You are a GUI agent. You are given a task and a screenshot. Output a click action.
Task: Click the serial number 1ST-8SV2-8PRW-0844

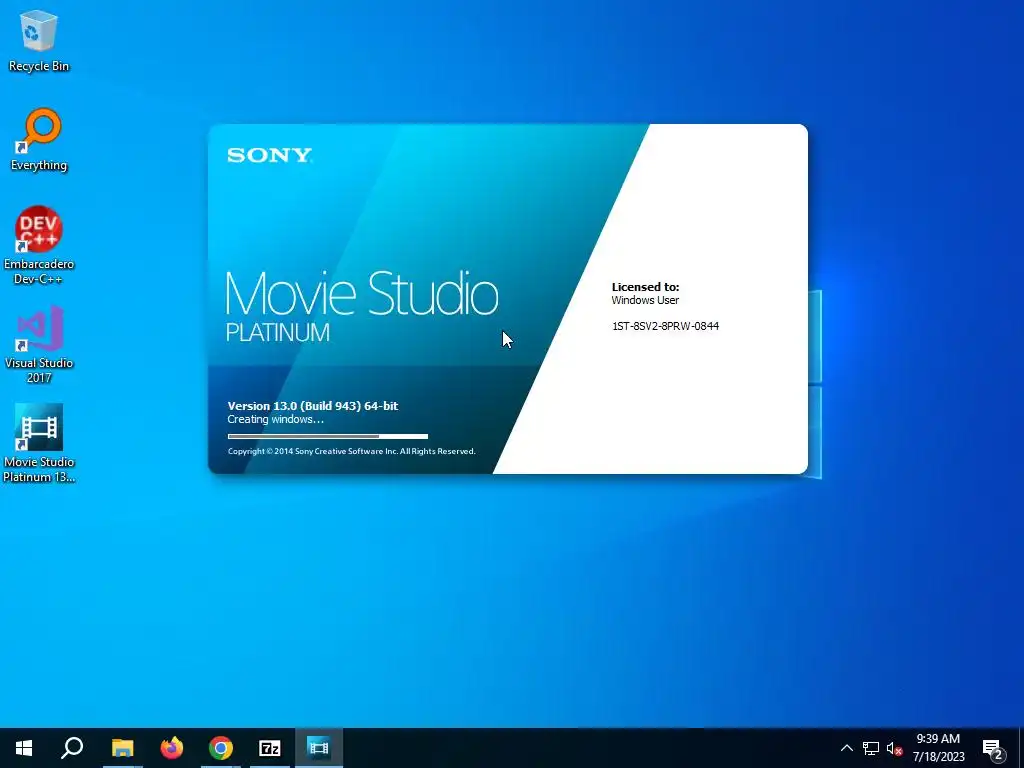665,326
